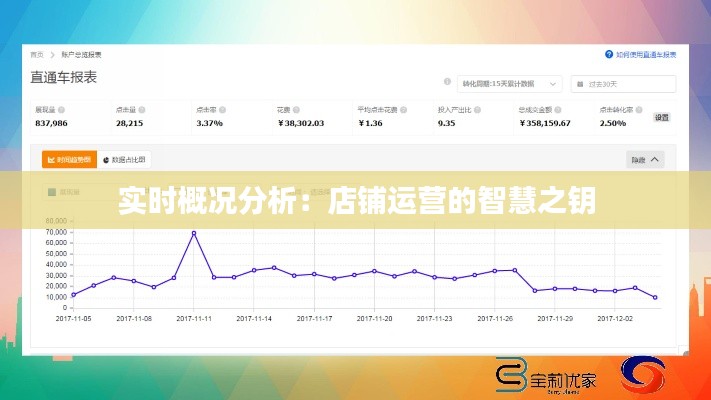Click info icon next to 点击转化率
This screenshot has height=400, width=711.
coord(638,109)
